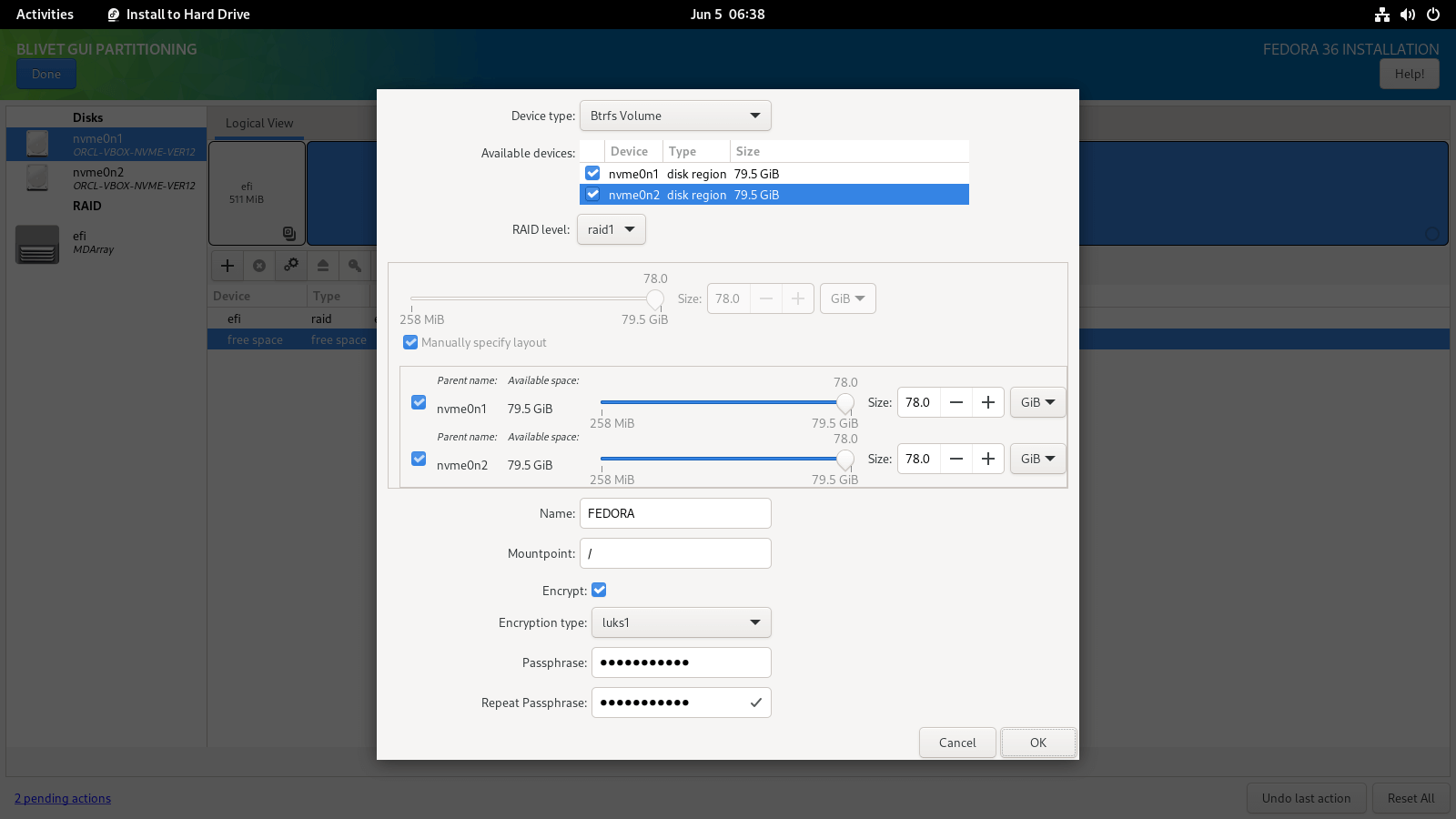Click the greyed-out total size slider handle

(x=655, y=298)
